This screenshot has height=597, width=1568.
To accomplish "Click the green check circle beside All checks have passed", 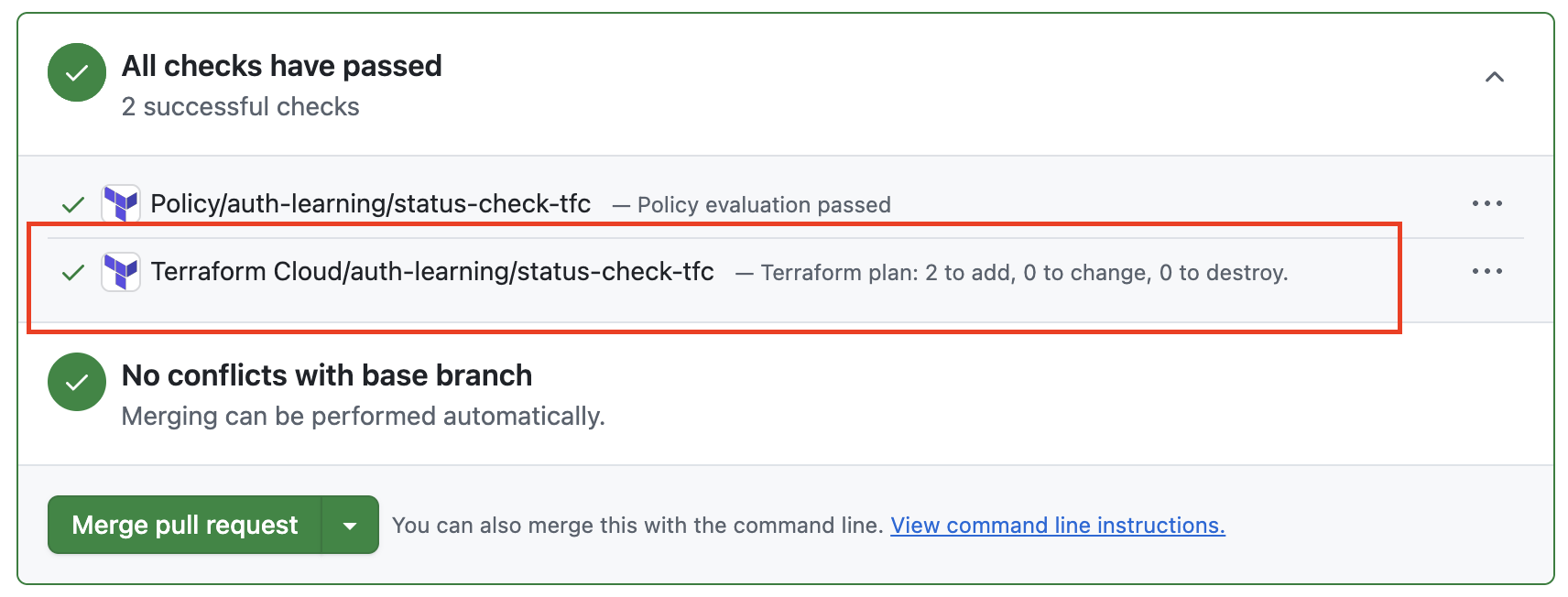I will 77,72.
